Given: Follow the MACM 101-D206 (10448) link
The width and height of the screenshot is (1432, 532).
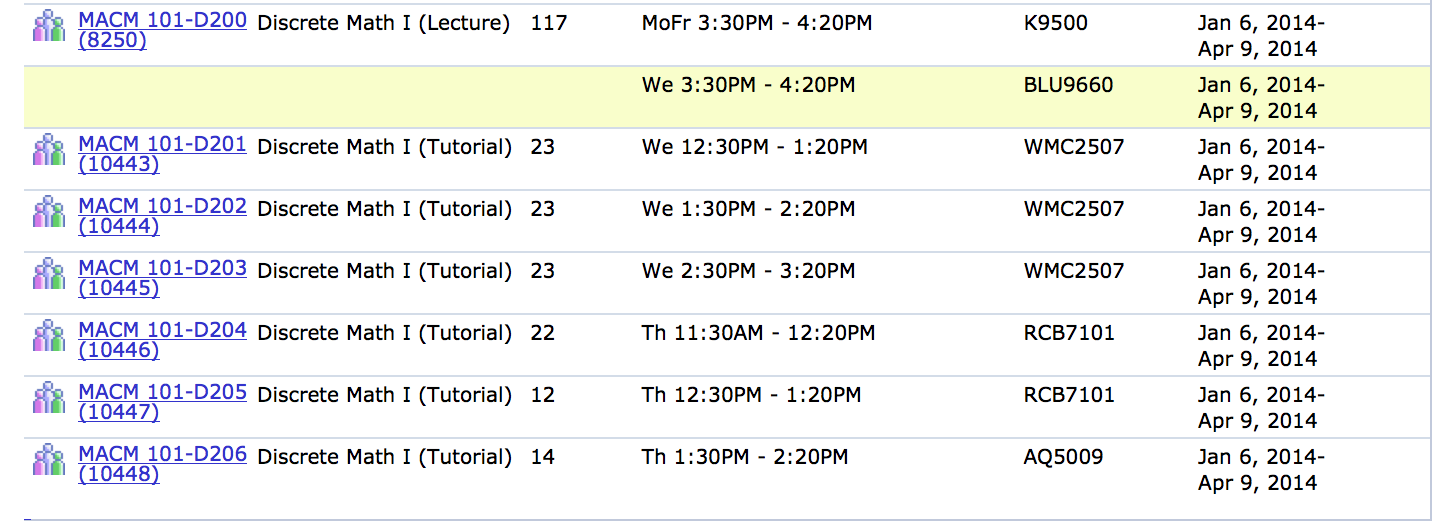Looking at the screenshot, I should coord(162,464).
